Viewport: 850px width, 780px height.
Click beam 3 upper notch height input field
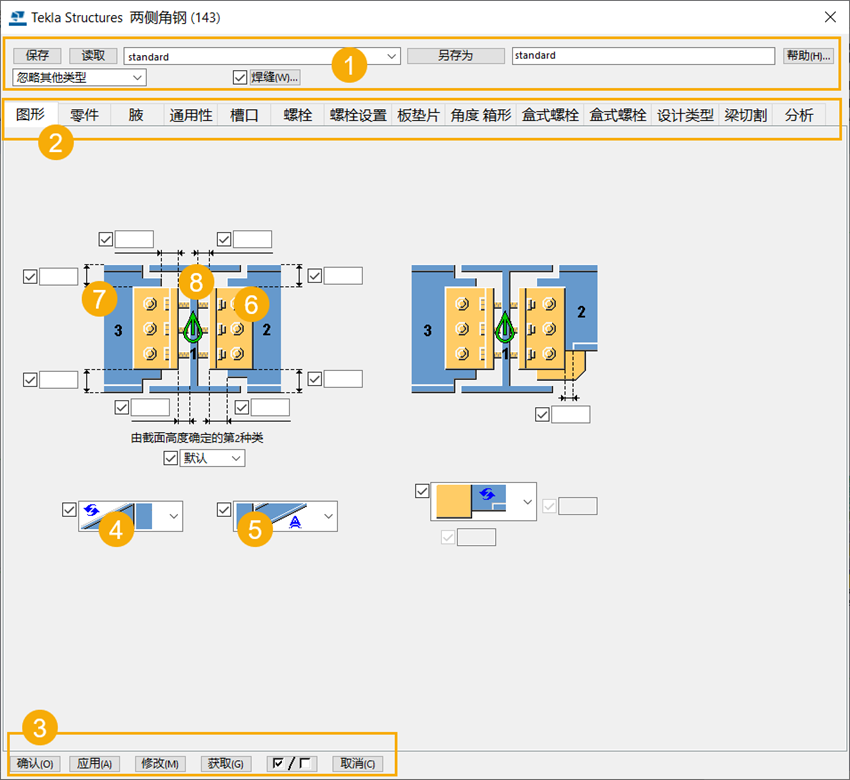(x=59, y=276)
